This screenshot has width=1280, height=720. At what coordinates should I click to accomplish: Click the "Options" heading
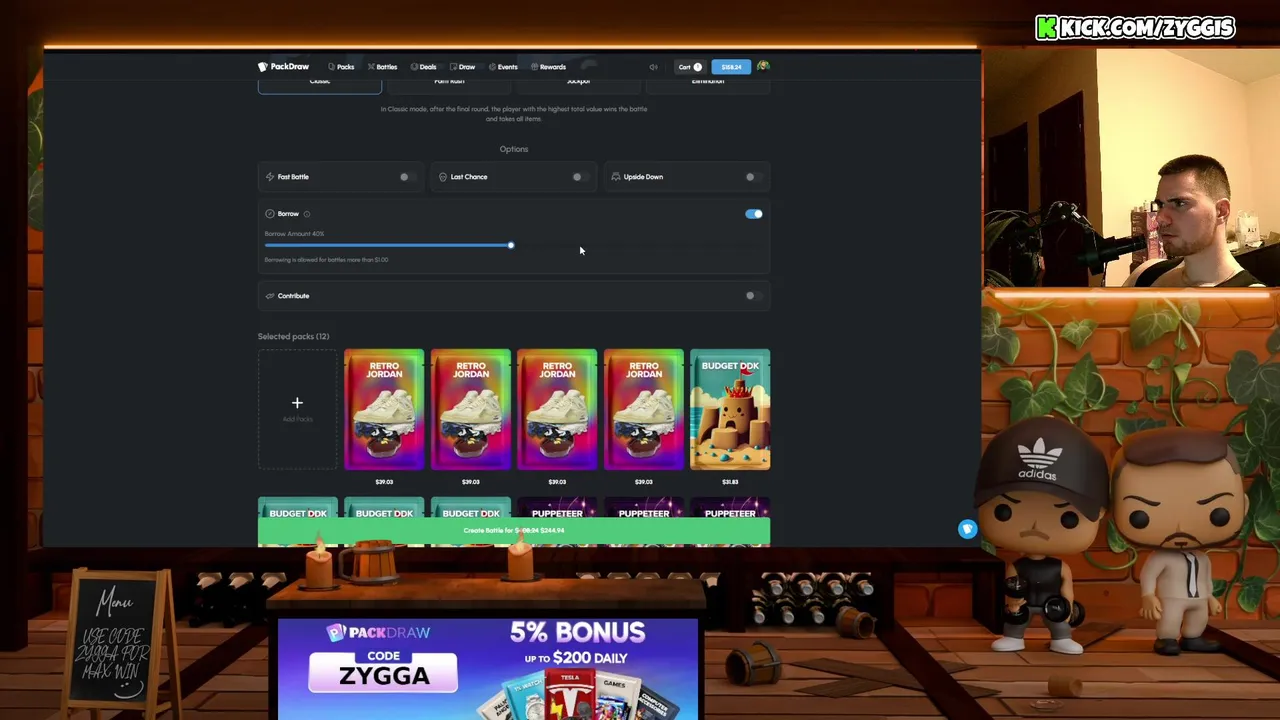[514, 149]
